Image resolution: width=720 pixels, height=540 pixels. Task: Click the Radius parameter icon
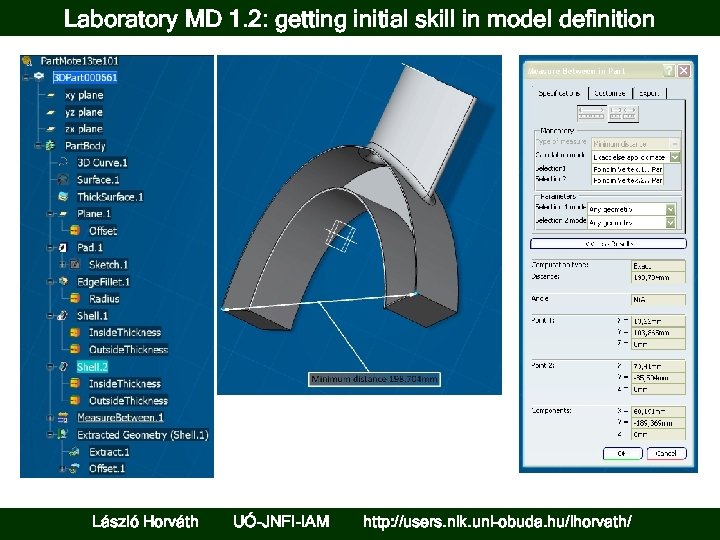coord(75,298)
